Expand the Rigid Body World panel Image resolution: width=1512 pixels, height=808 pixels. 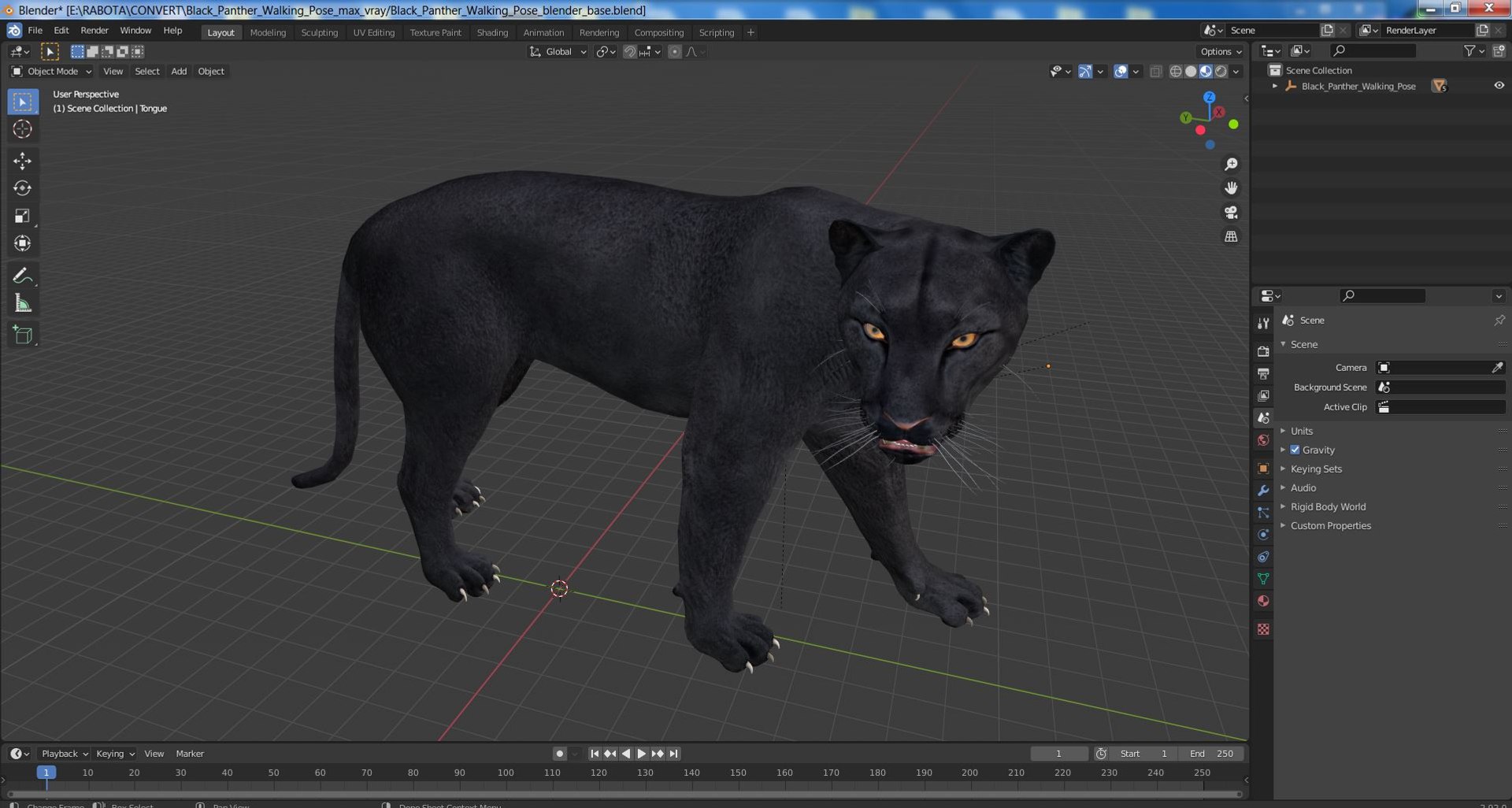point(1328,506)
